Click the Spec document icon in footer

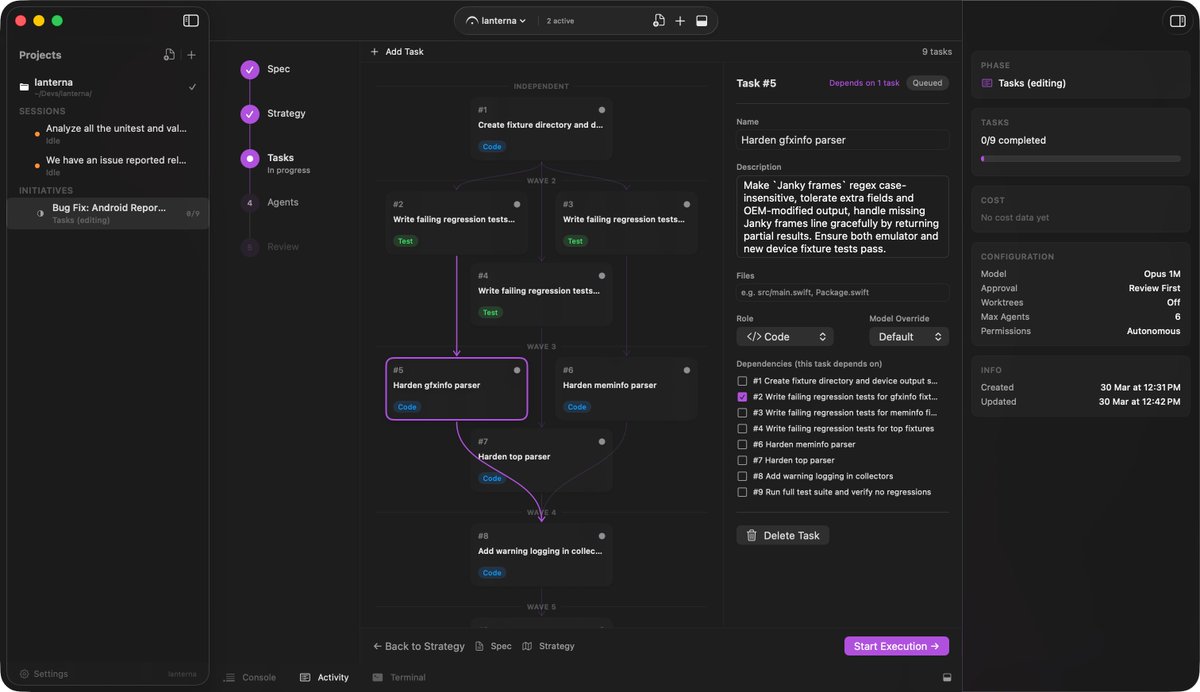480,646
